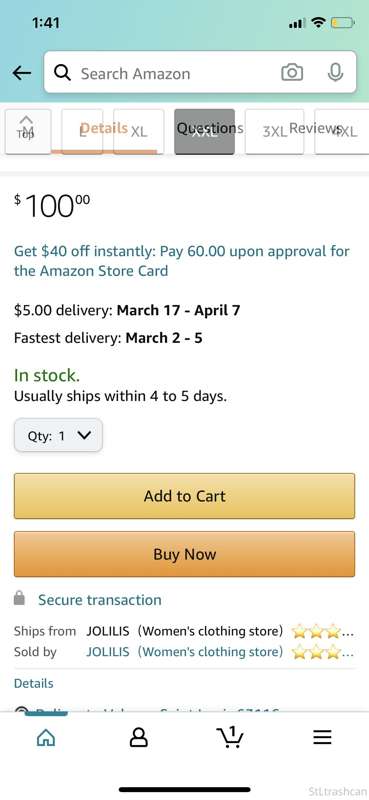Open the shopping cart icon
The width and height of the screenshot is (369, 800).
(230, 737)
